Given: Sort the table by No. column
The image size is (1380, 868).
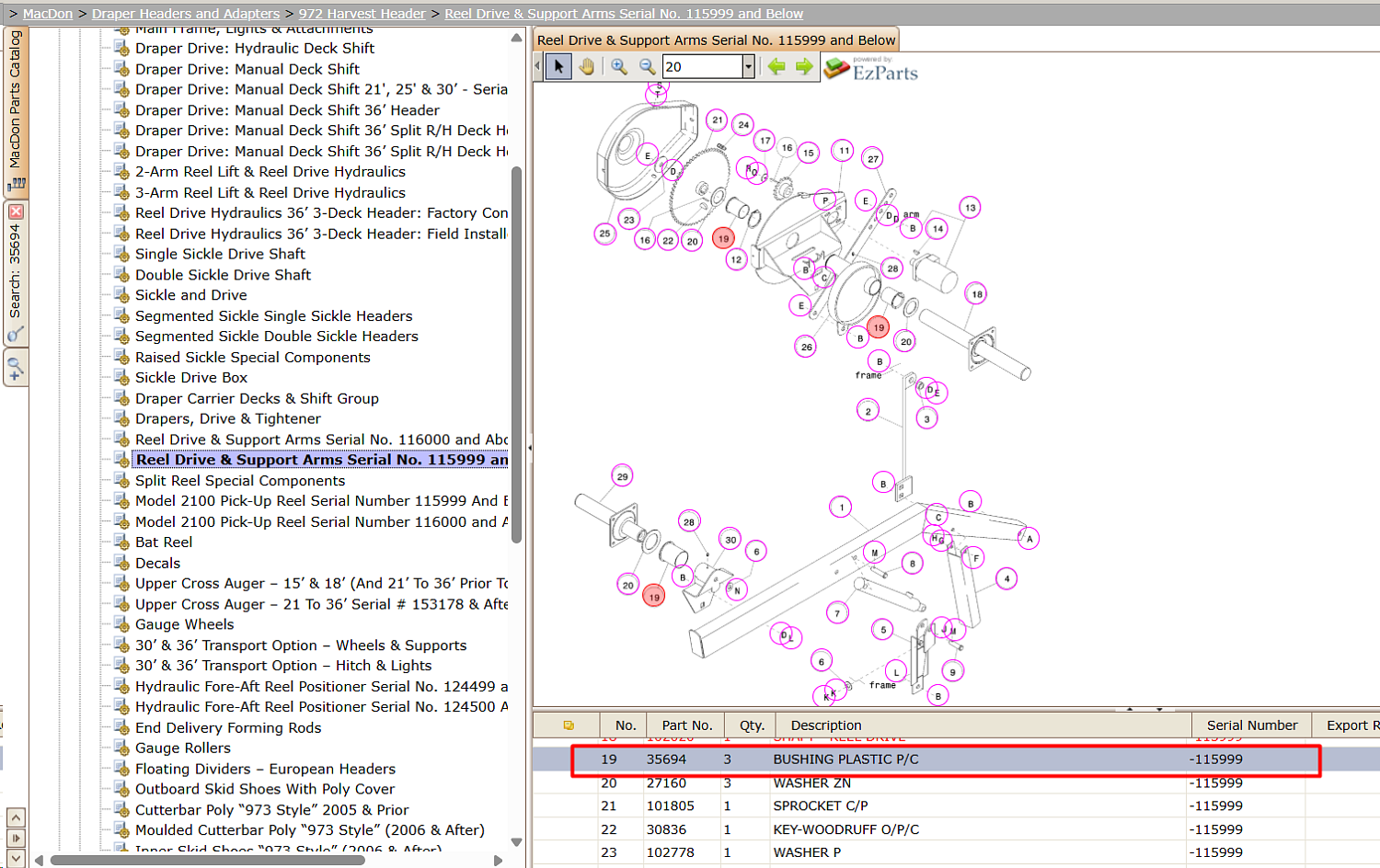Looking at the screenshot, I should pyautogui.click(x=625, y=725).
